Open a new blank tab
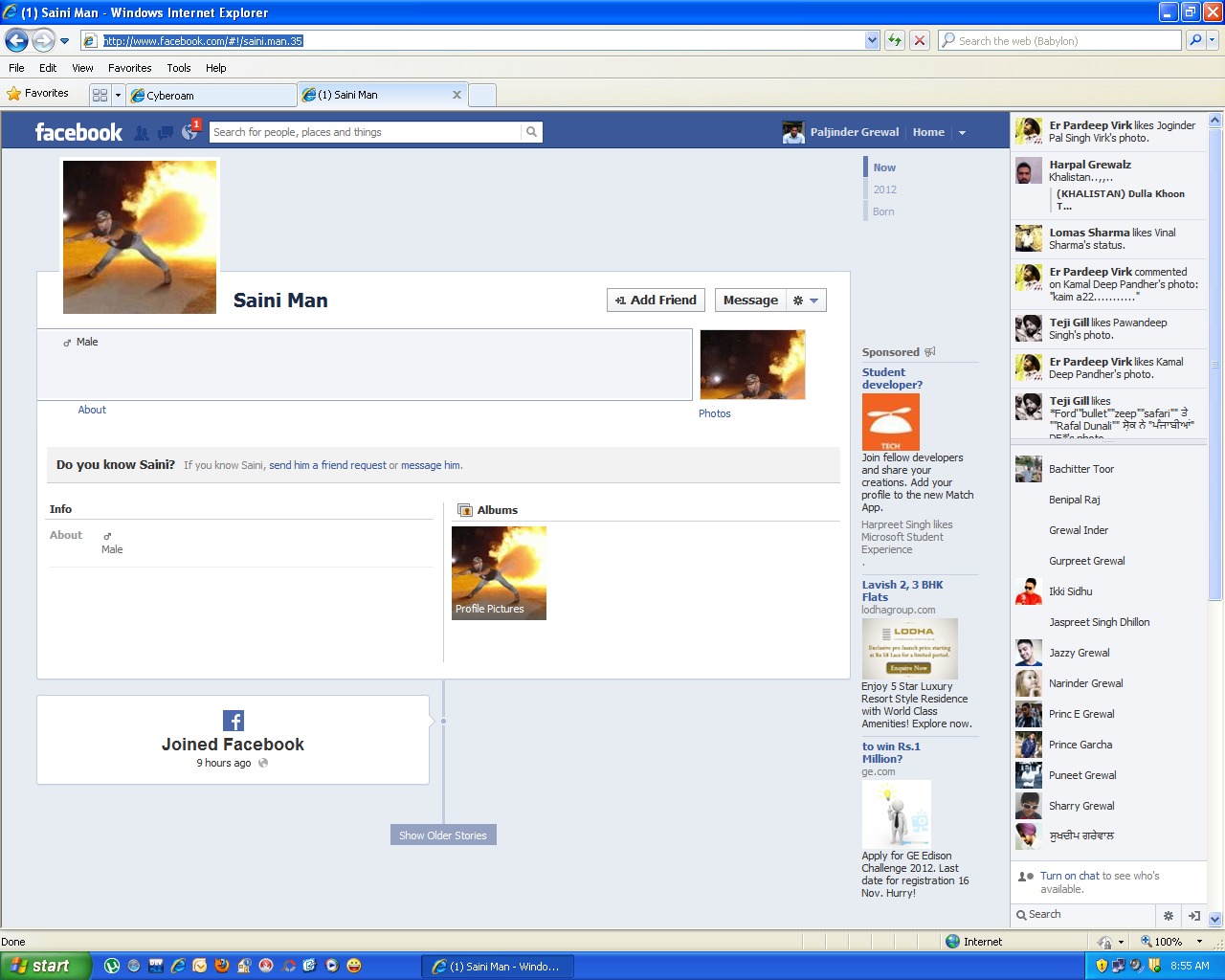The width and height of the screenshot is (1225, 980). point(482,95)
